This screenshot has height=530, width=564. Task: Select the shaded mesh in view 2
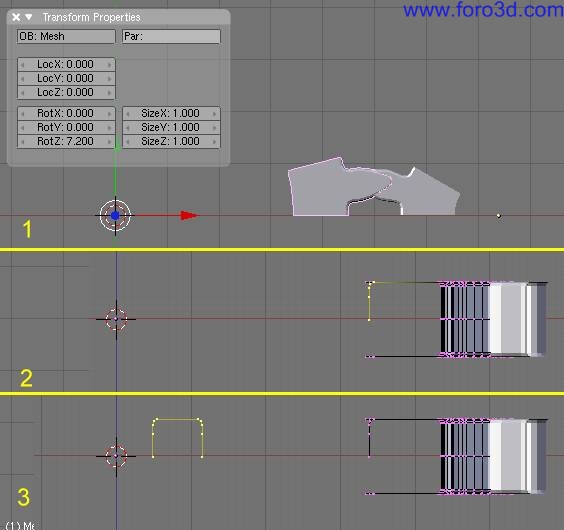[x=494, y=320]
